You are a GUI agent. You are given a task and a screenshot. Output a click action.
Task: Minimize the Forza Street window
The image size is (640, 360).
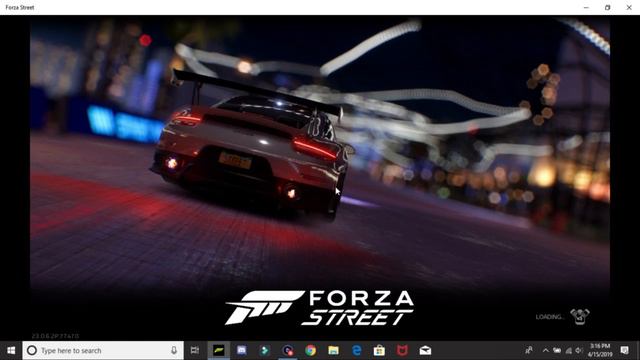click(586, 7)
